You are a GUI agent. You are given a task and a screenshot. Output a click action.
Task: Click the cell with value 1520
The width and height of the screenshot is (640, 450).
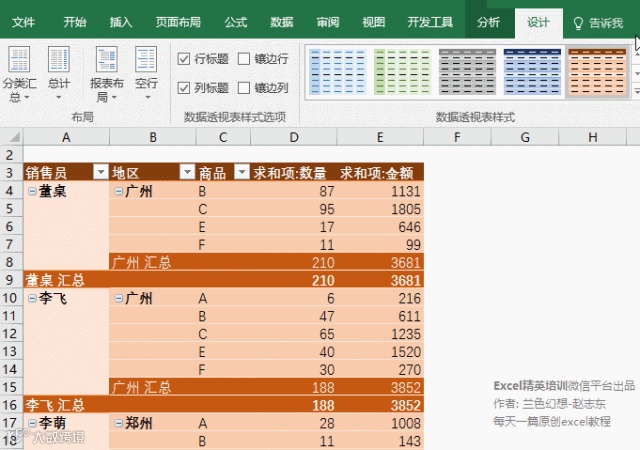point(380,352)
